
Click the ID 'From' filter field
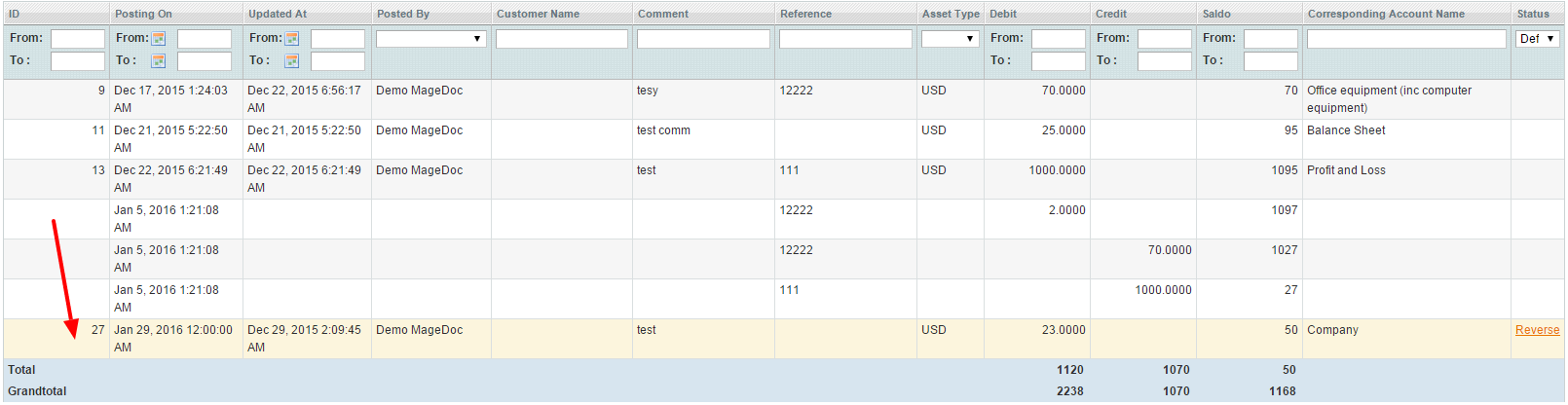77,39
